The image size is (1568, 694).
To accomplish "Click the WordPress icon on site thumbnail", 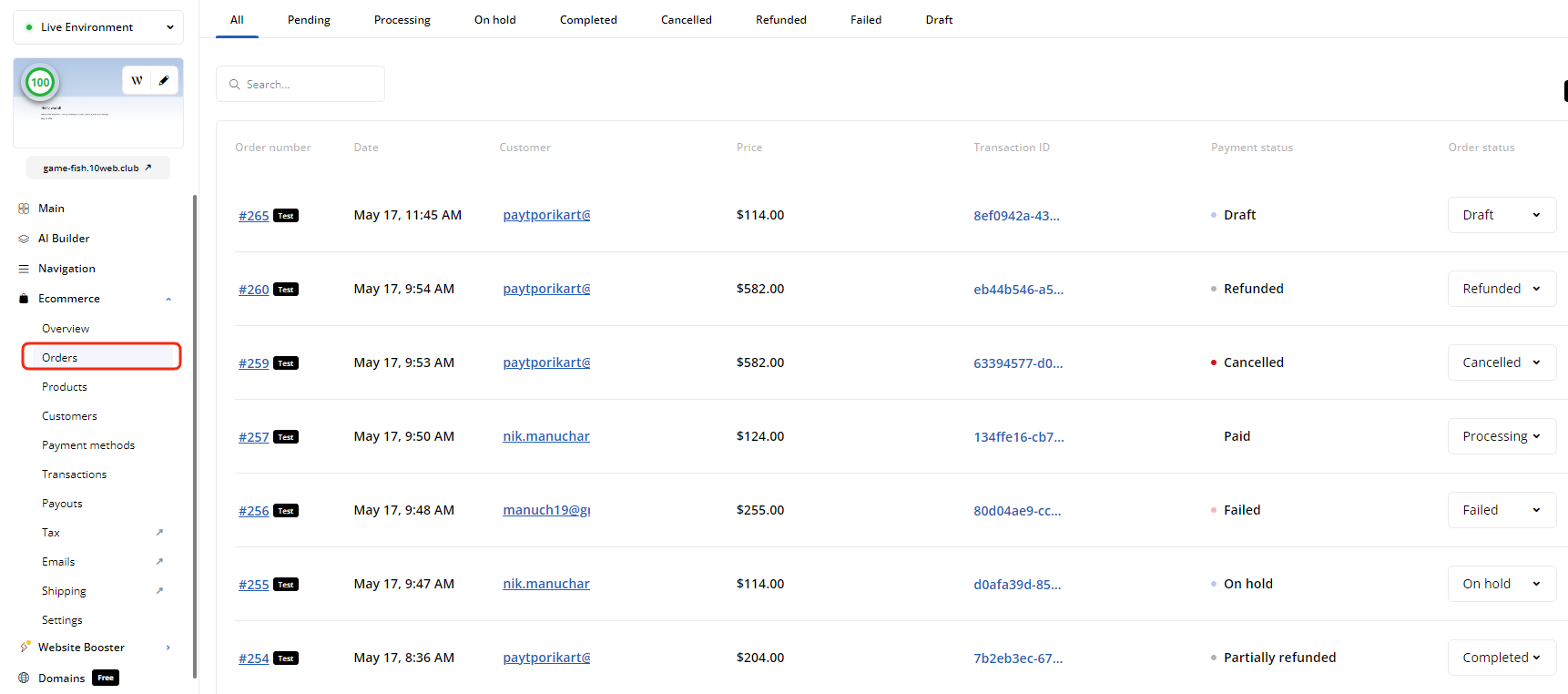I will 137,80.
